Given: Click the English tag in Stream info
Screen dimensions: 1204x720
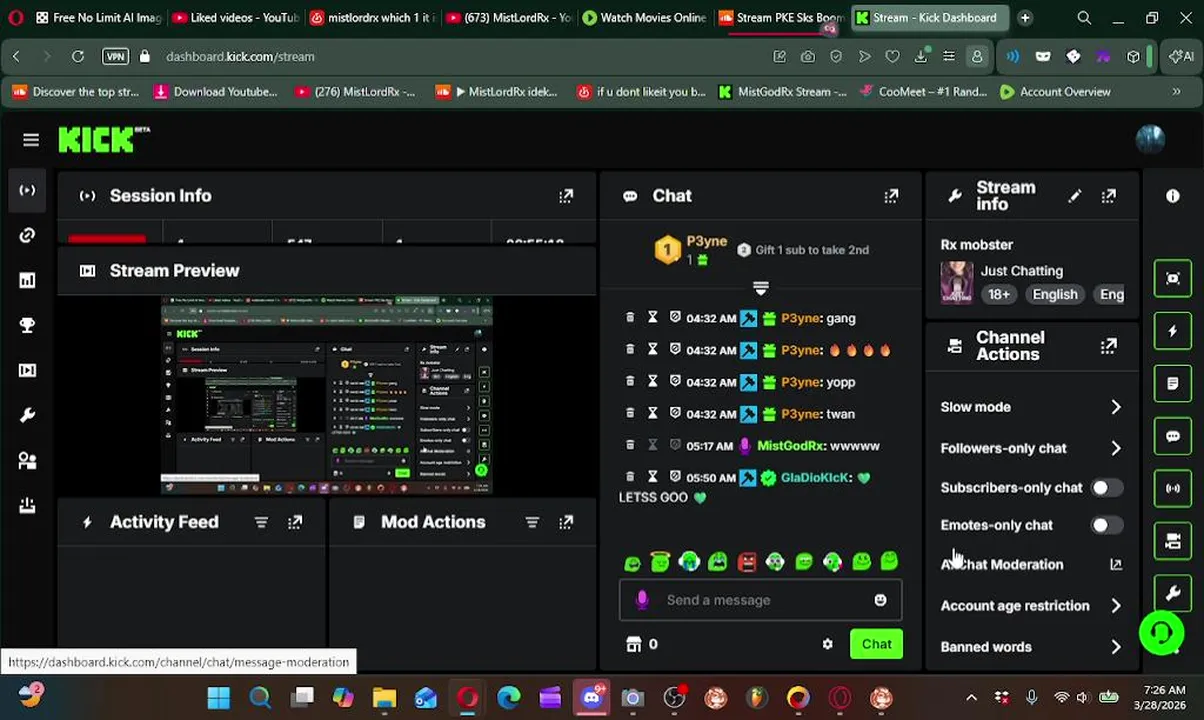Looking at the screenshot, I should click(x=1055, y=294).
